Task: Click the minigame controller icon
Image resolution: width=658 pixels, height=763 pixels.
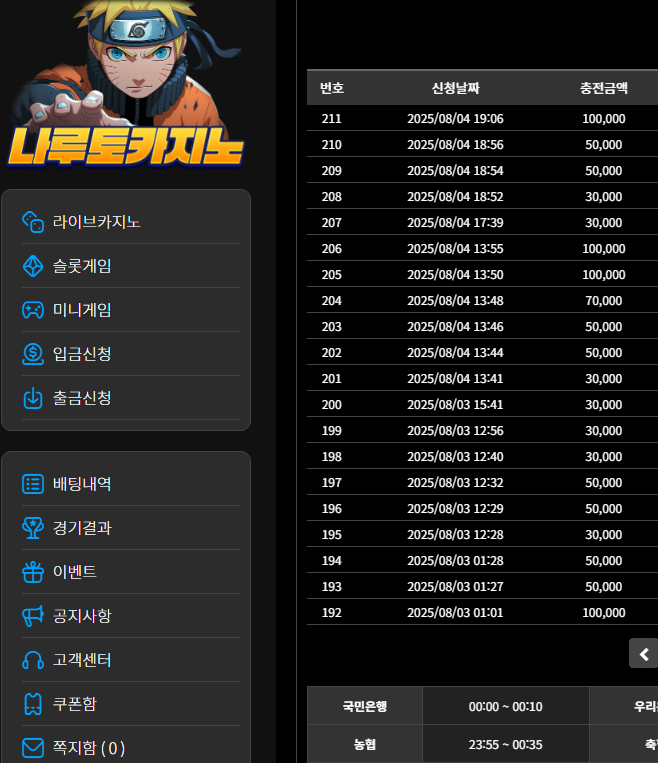Action: pyautogui.click(x=33, y=310)
